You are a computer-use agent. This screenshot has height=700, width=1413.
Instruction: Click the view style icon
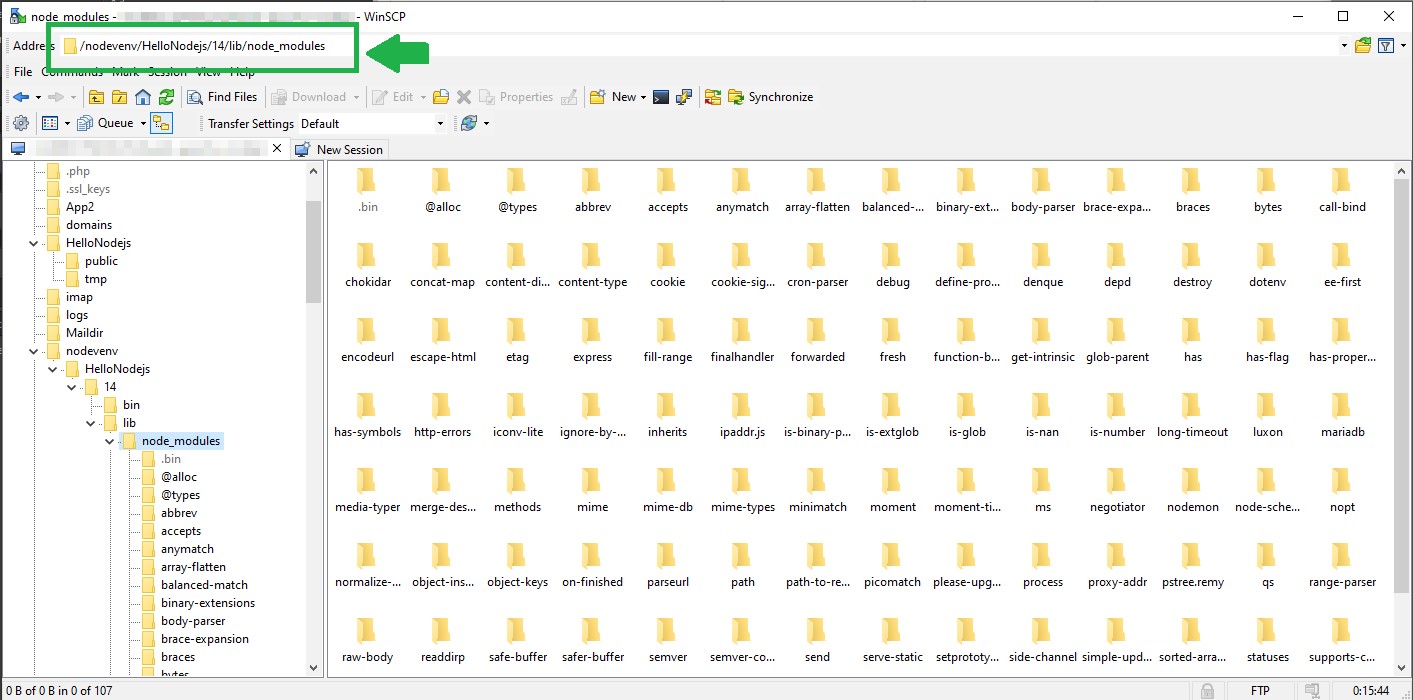[50, 123]
